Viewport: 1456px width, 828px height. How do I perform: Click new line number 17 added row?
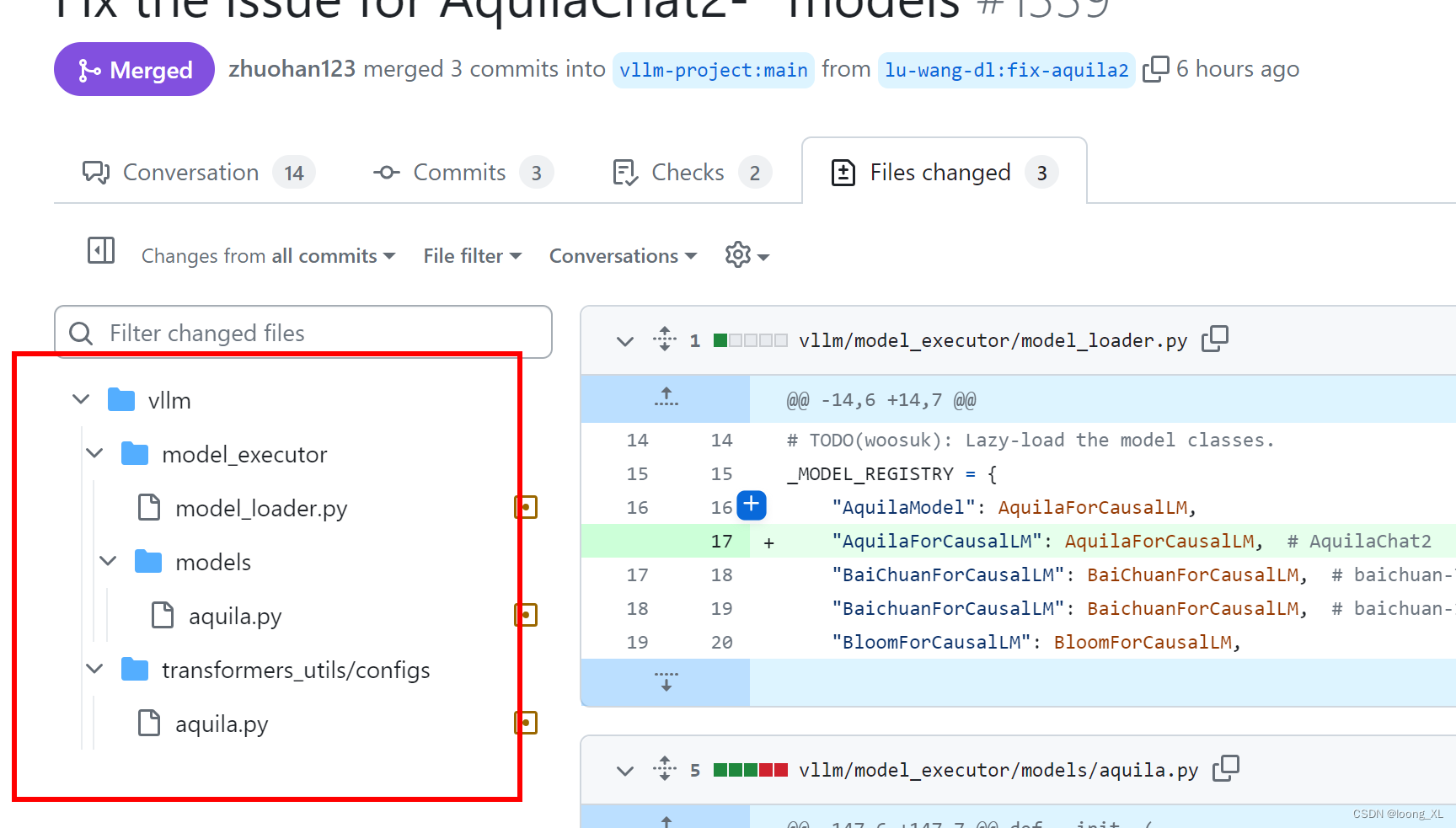pyautogui.click(x=721, y=541)
